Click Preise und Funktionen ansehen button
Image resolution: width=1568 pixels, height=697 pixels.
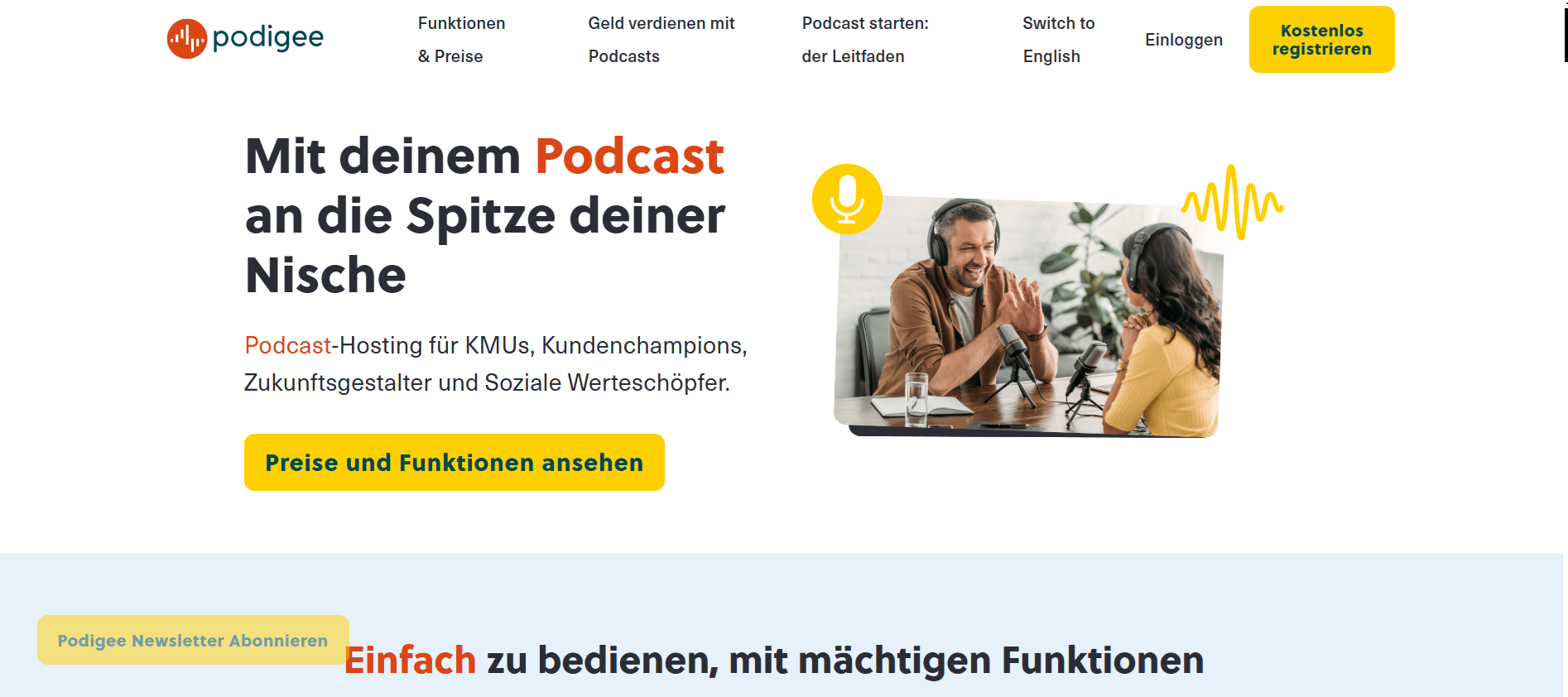455,463
